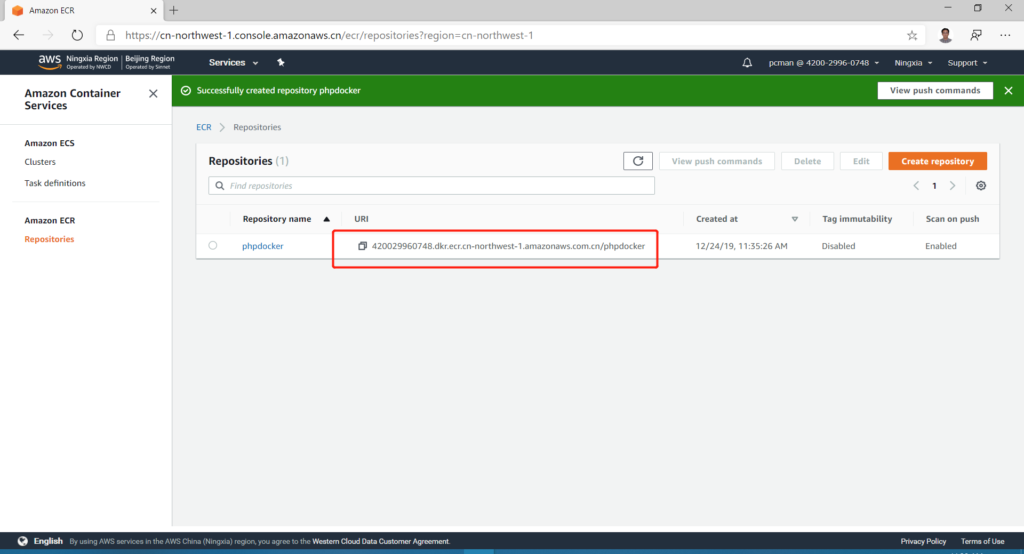Go to Task definitions in the sidebar
1024x554 pixels.
click(55, 183)
